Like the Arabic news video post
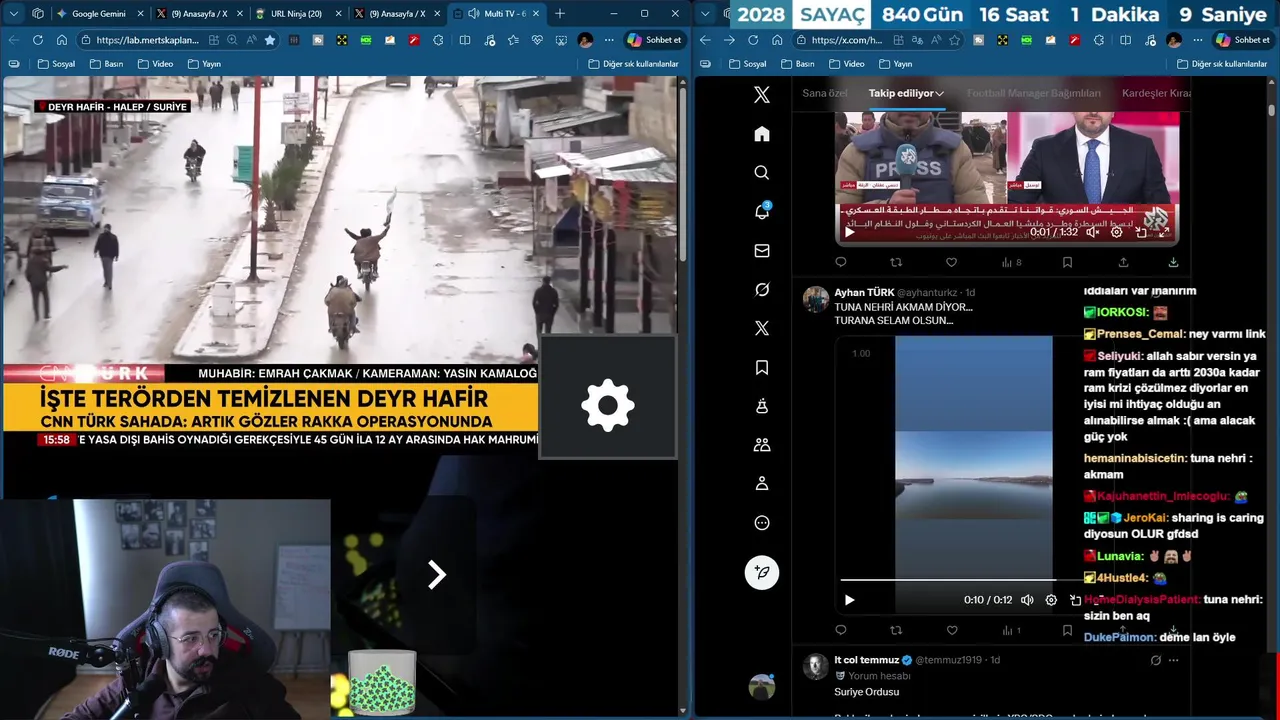Image resolution: width=1280 pixels, height=720 pixels. 951,262
